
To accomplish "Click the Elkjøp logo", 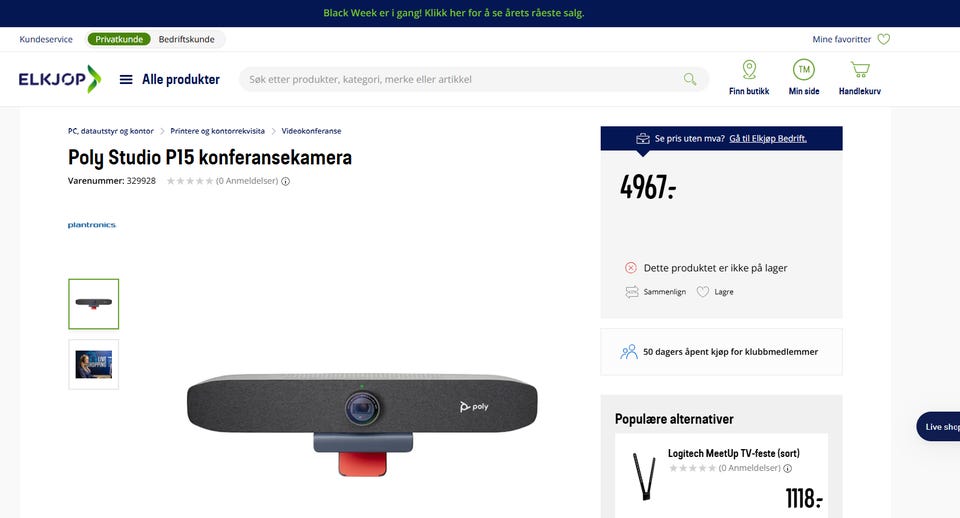I will (x=59, y=79).
